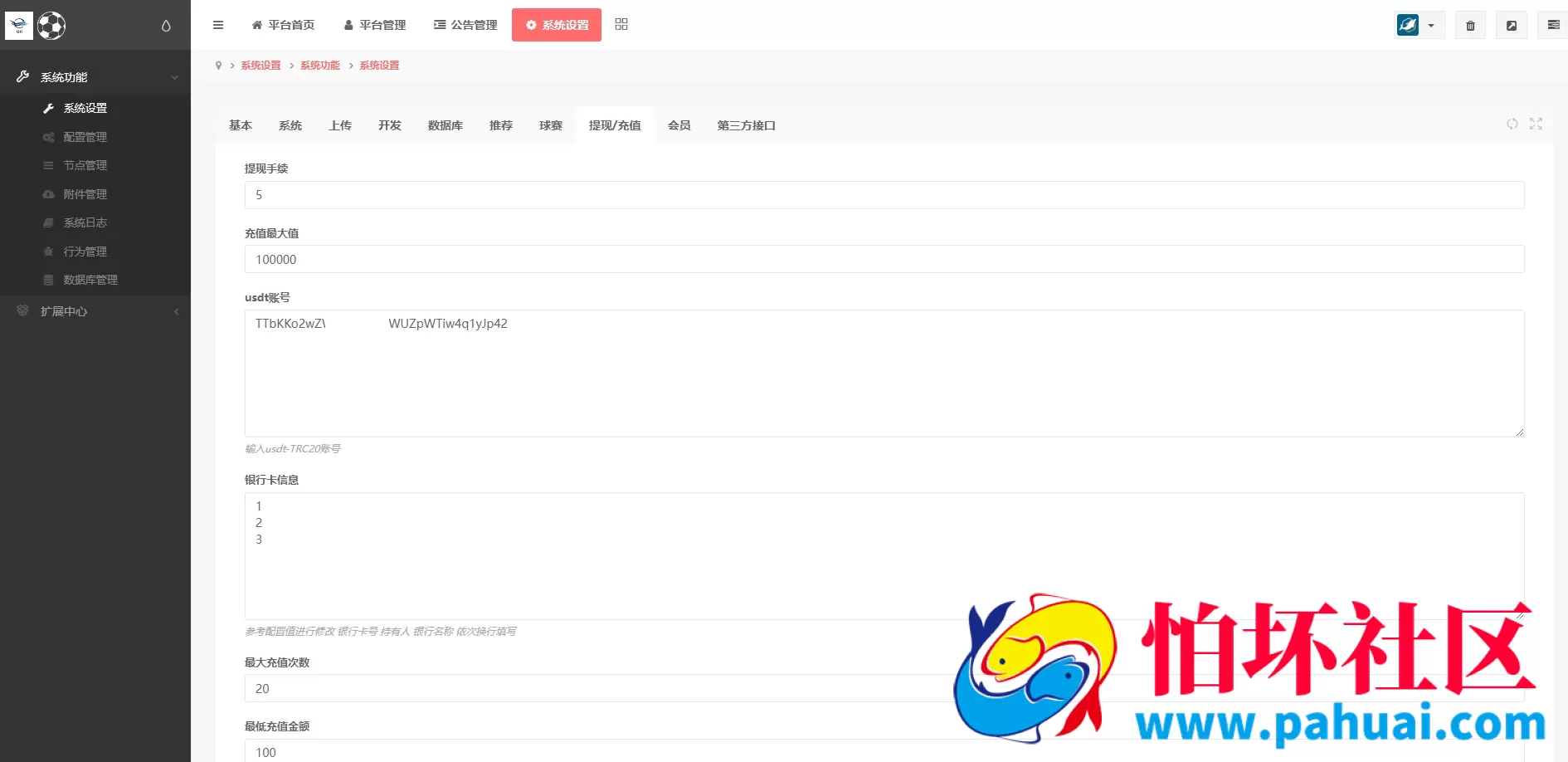
Task: Open the right-side panel list icon
Action: 1553,26
